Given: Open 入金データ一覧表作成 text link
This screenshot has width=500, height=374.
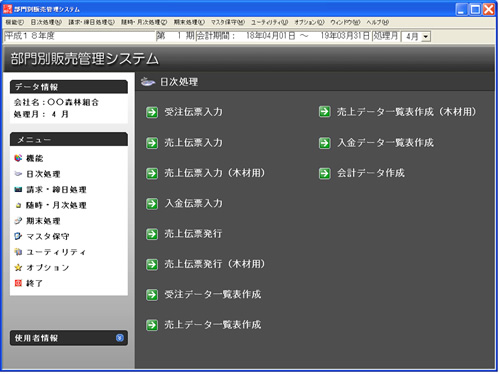Looking at the screenshot, I should pyautogui.click(x=385, y=143).
